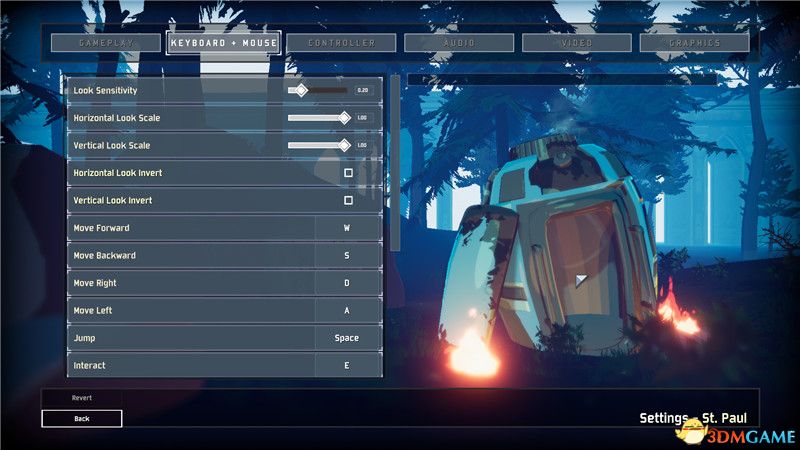
Task: Rebind the Interact key E
Action: pyautogui.click(x=347, y=366)
